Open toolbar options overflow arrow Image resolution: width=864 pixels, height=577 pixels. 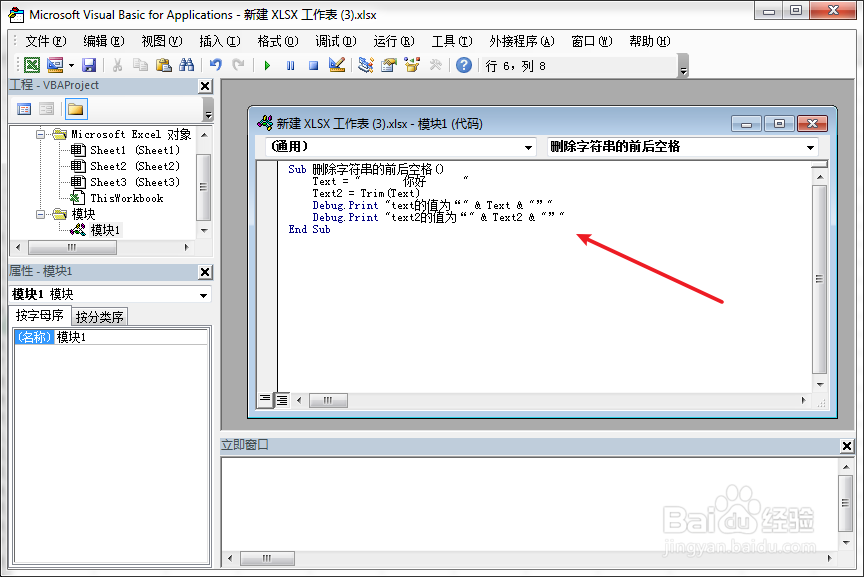click(x=683, y=66)
